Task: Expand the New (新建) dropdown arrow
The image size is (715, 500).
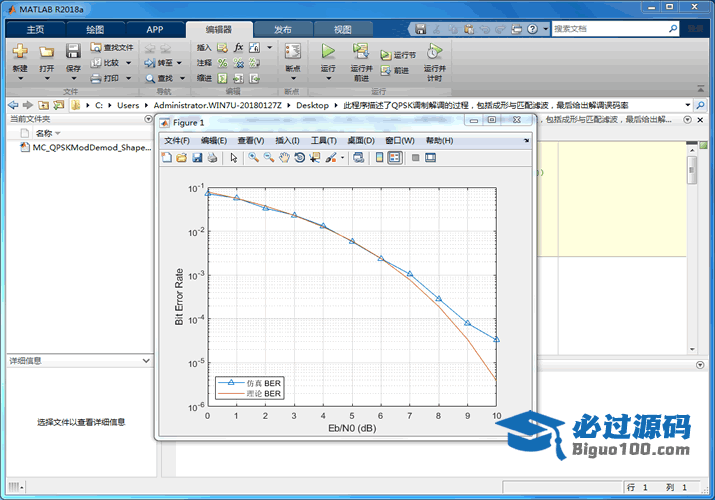Action: [20, 77]
